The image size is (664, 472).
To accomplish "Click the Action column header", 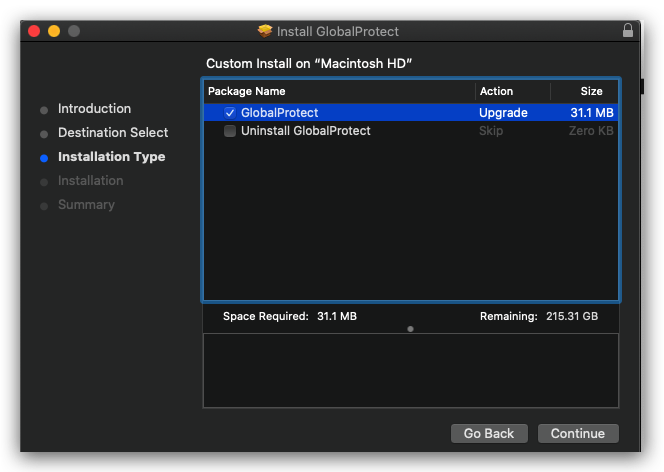I will 496,91.
